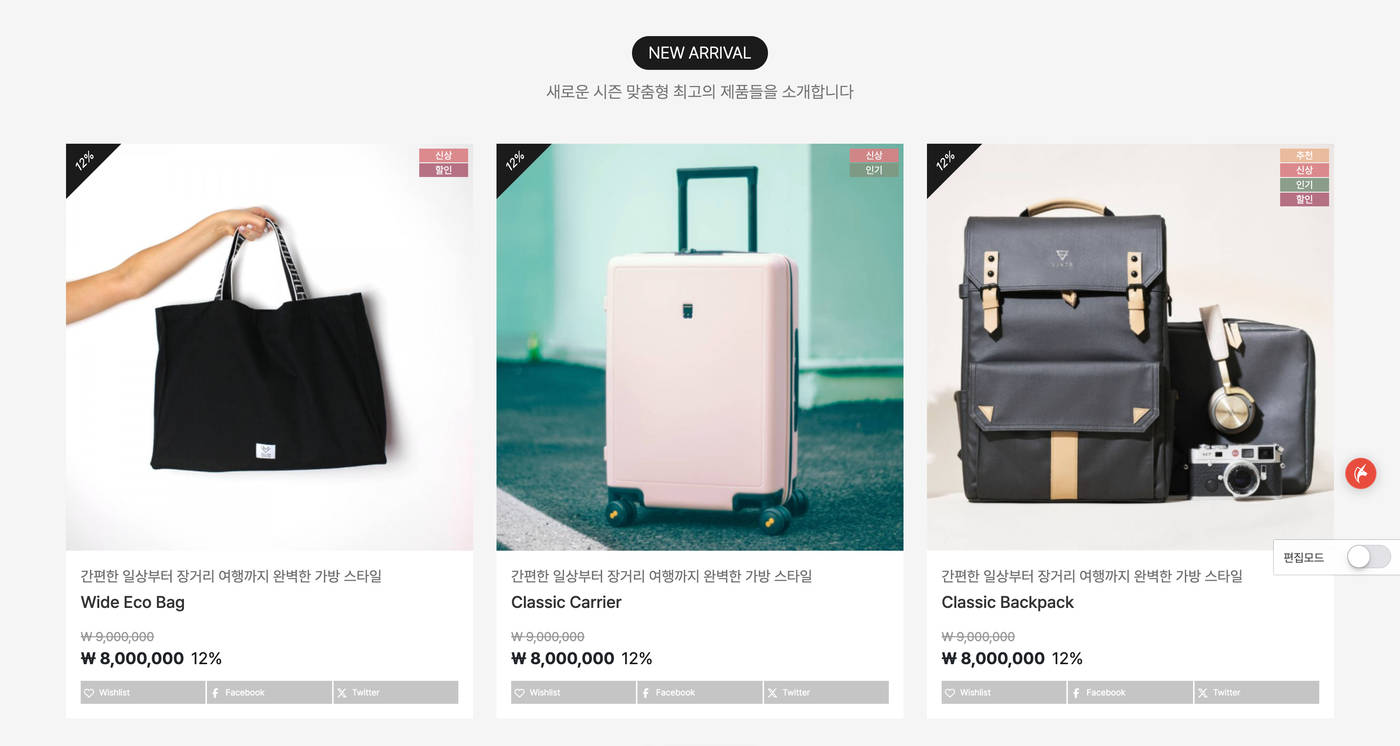
Task: Add Classic Backpack to Wishlist
Action: (1004, 692)
